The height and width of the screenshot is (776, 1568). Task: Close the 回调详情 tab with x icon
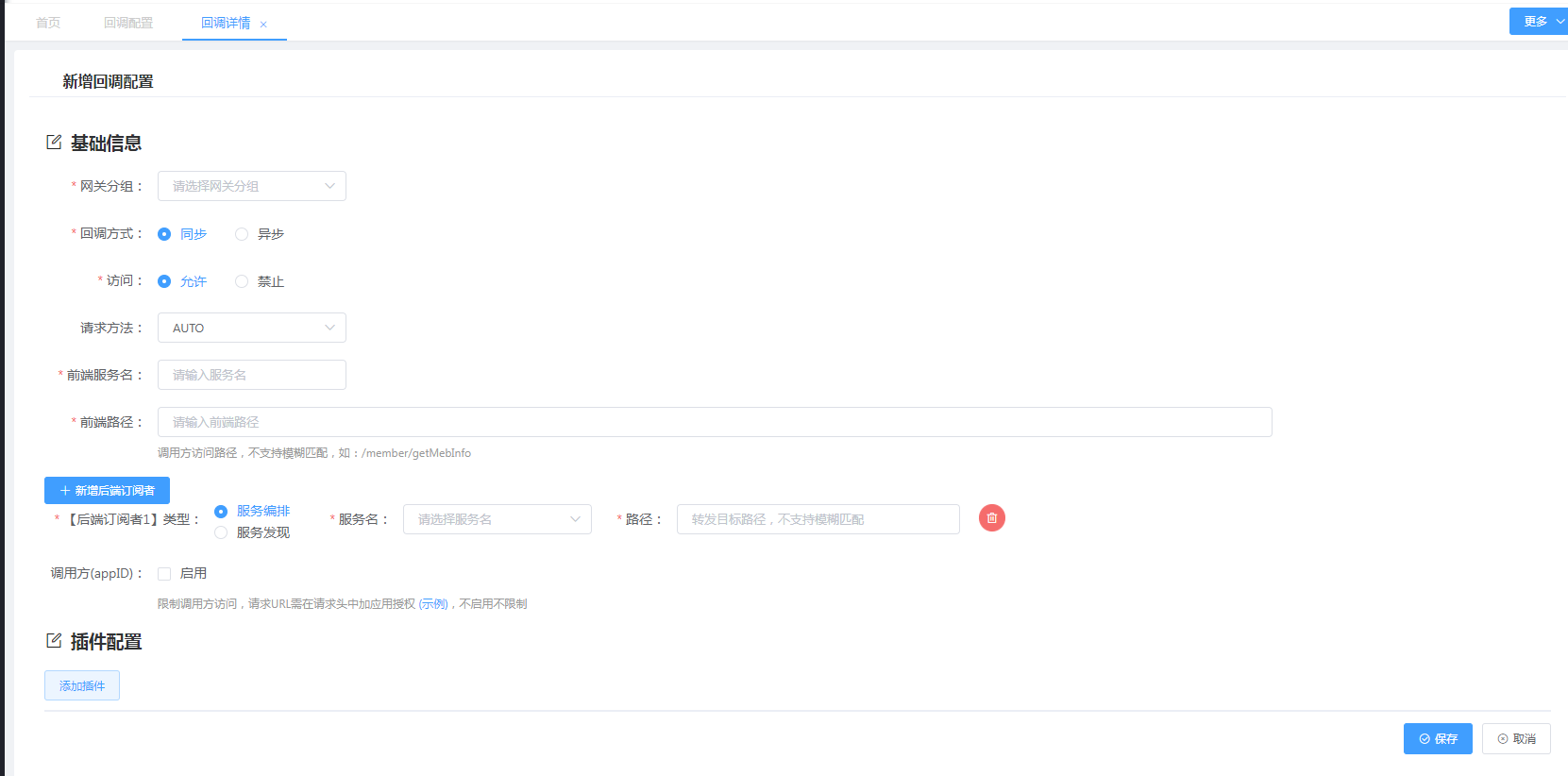point(263,25)
